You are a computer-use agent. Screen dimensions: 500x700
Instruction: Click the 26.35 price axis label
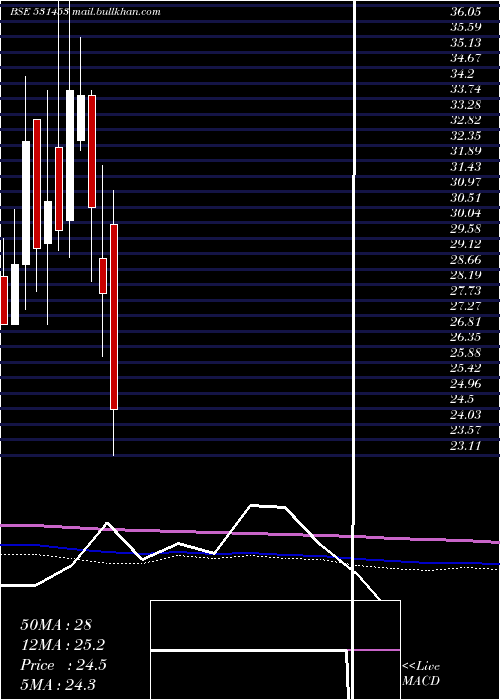tap(466, 338)
